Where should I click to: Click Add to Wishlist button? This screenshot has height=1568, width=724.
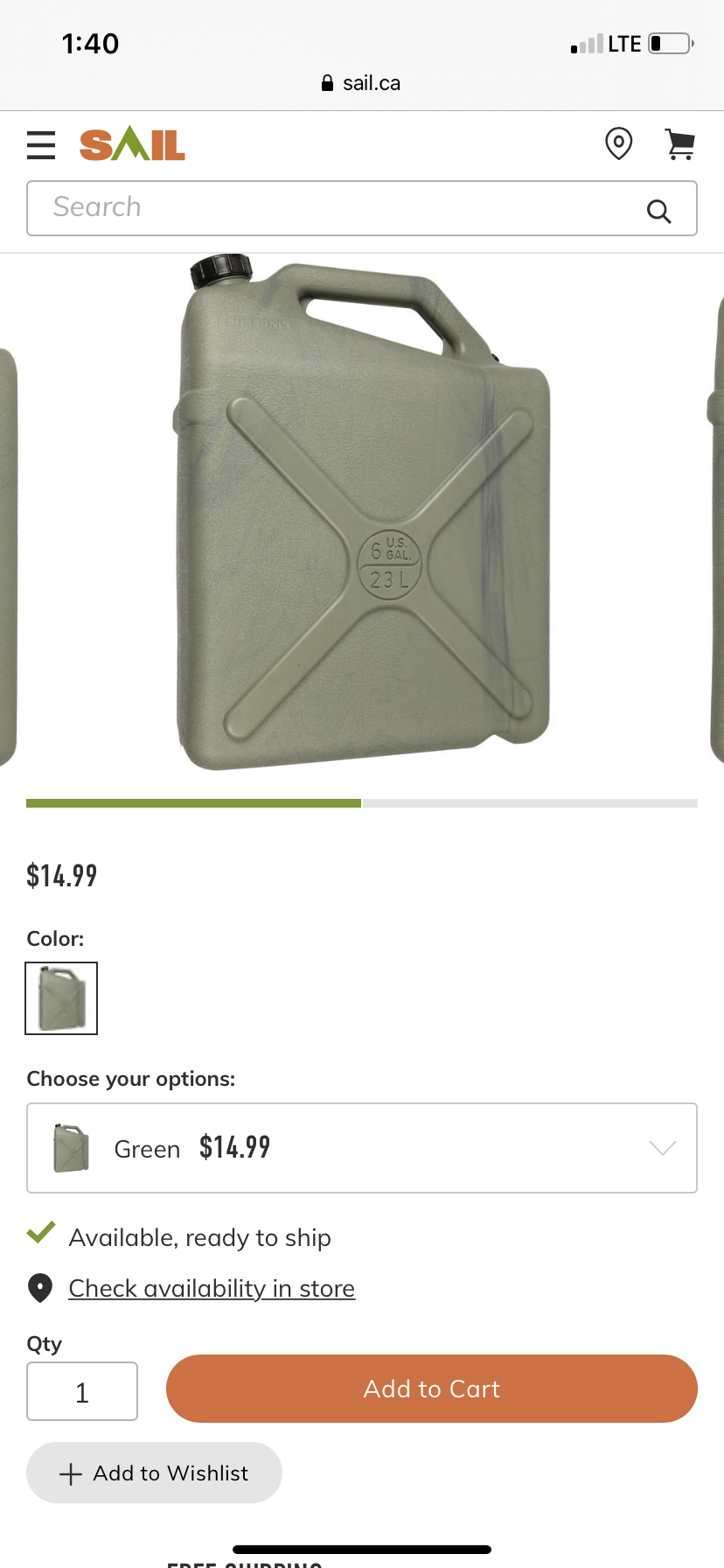coord(154,1473)
